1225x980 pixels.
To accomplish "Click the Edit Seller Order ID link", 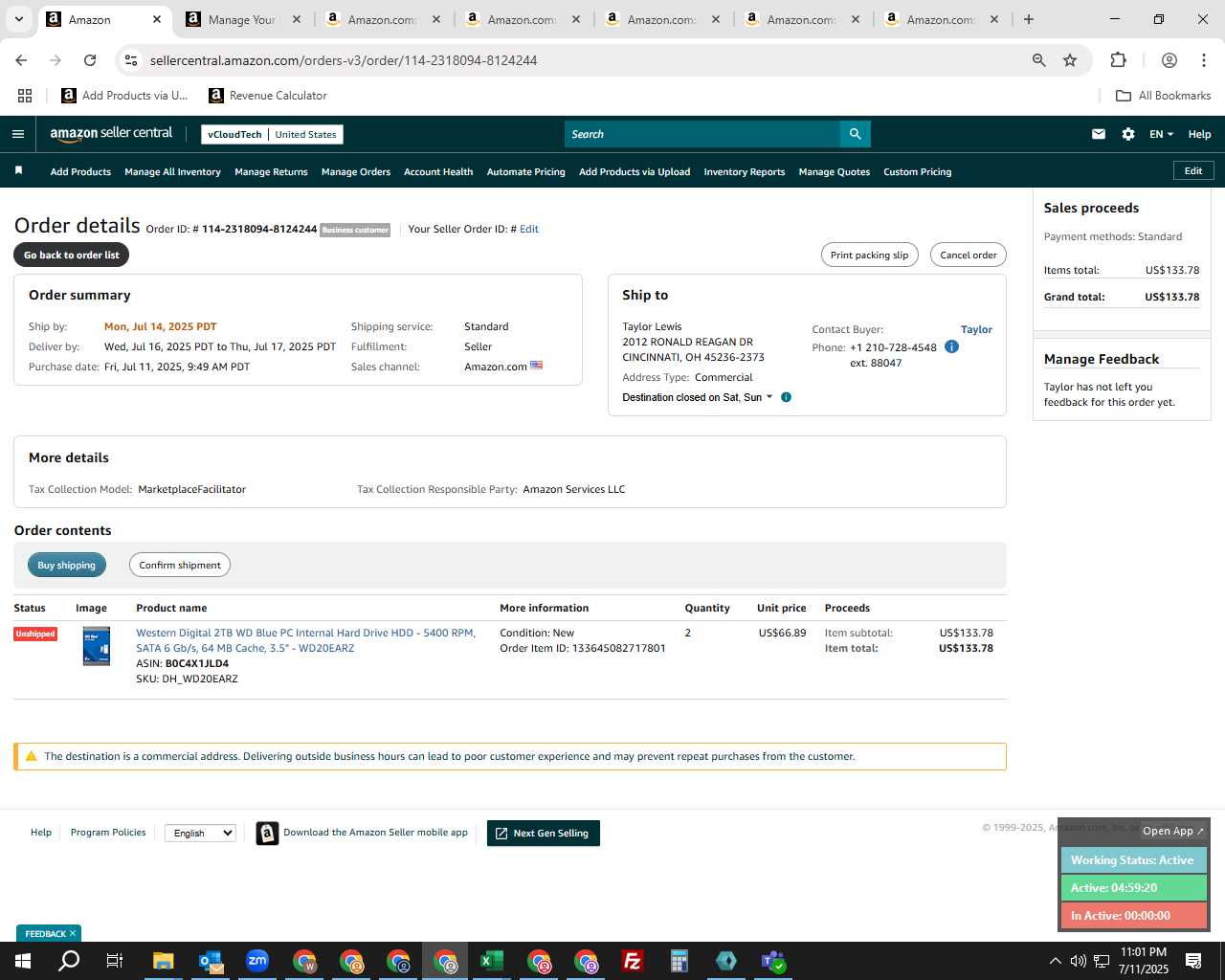I will (x=529, y=229).
